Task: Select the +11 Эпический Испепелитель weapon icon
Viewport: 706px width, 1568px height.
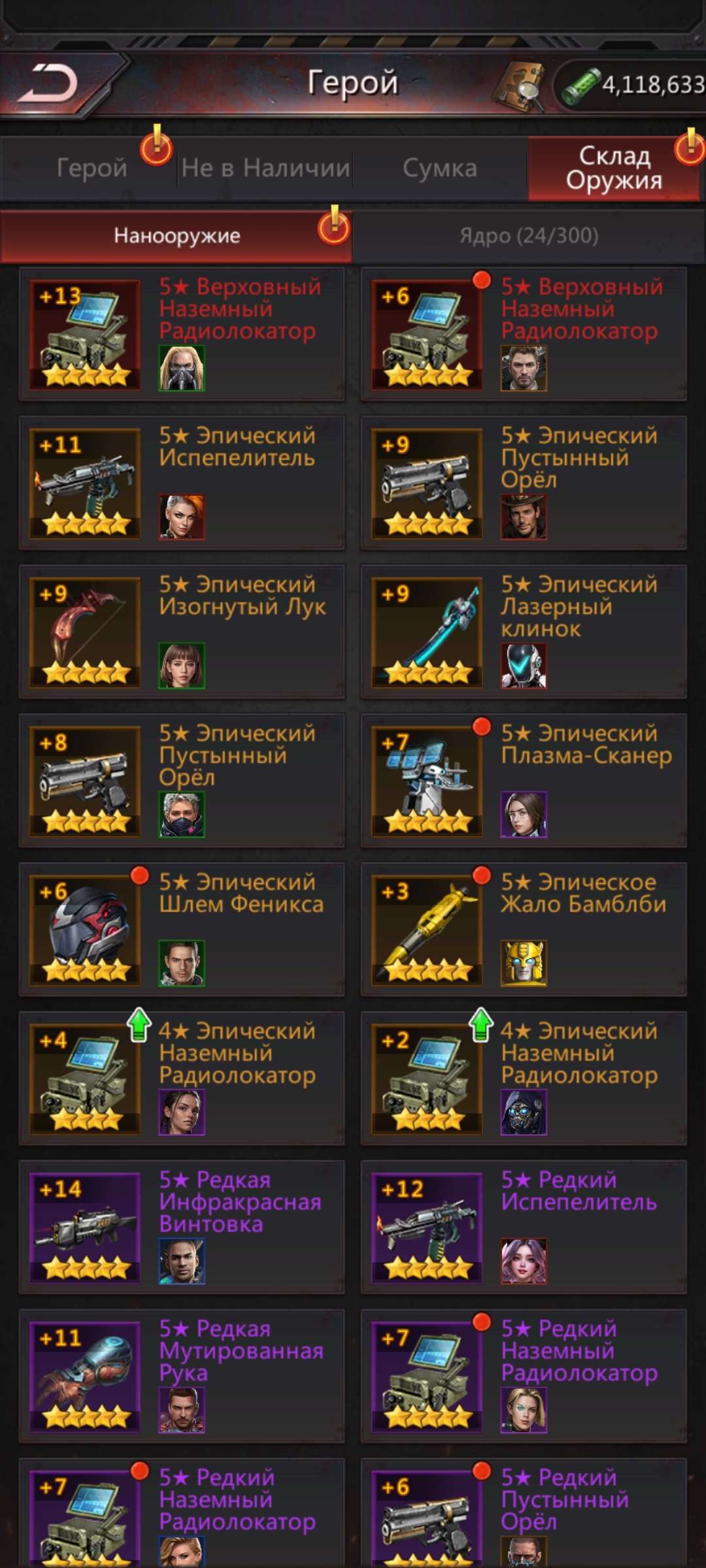Action: click(84, 483)
